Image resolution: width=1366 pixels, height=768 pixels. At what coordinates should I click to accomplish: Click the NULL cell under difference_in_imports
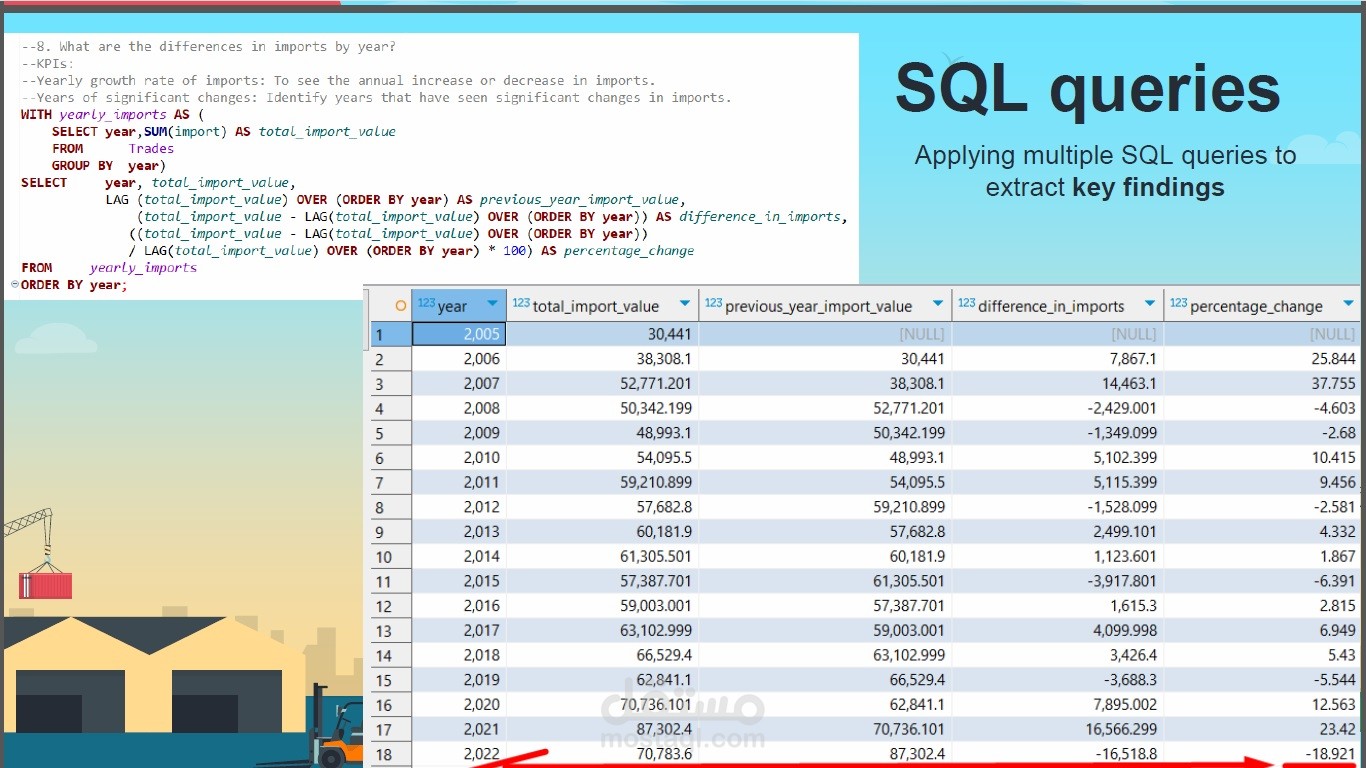(1058, 334)
